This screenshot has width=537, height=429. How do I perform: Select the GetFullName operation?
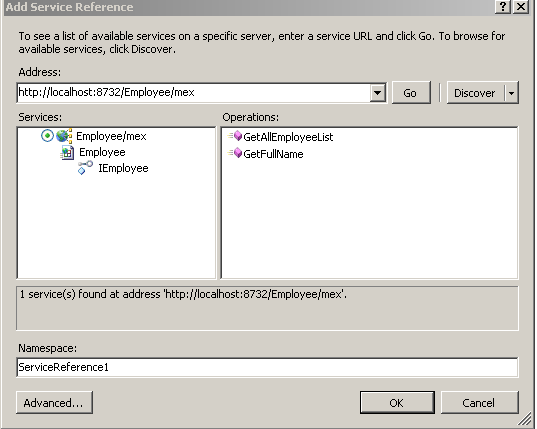click(x=273, y=154)
